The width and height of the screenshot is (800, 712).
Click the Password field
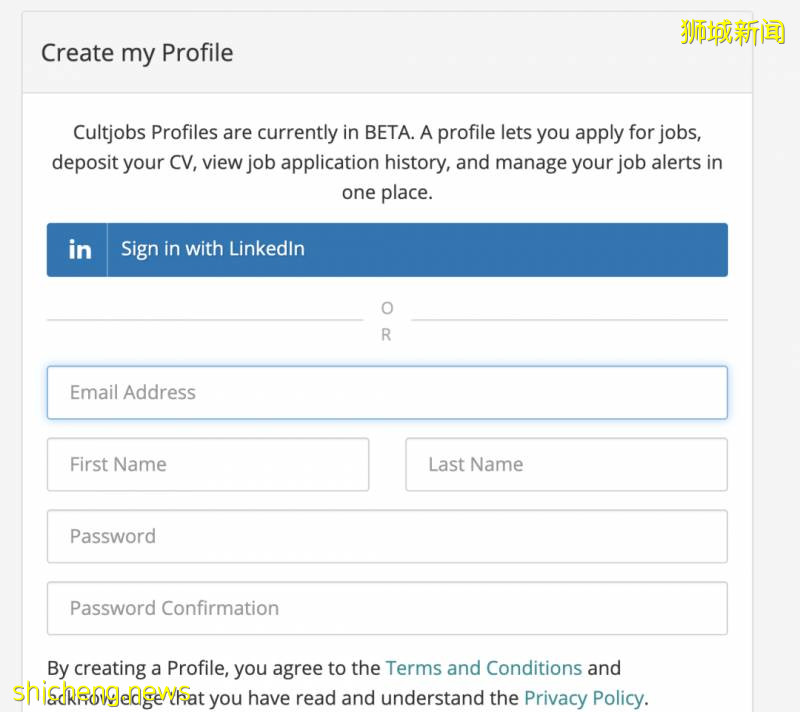coord(386,536)
